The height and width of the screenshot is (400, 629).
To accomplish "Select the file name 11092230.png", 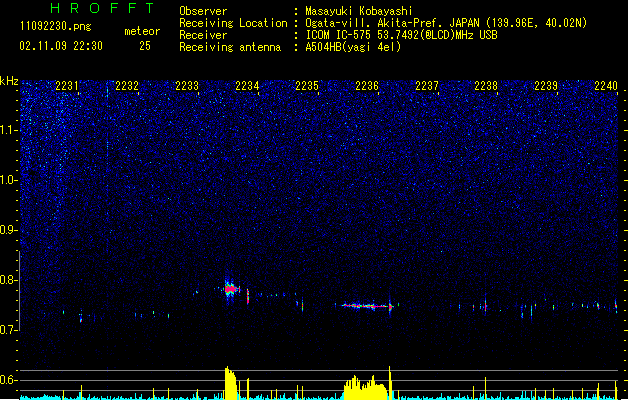I will click(x=56, y=26).
